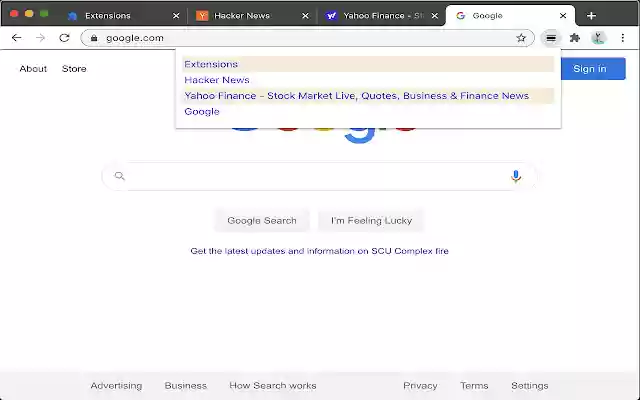Bookmark this page with the star icon
640x400 pixels.
click(x=521, y=38)
